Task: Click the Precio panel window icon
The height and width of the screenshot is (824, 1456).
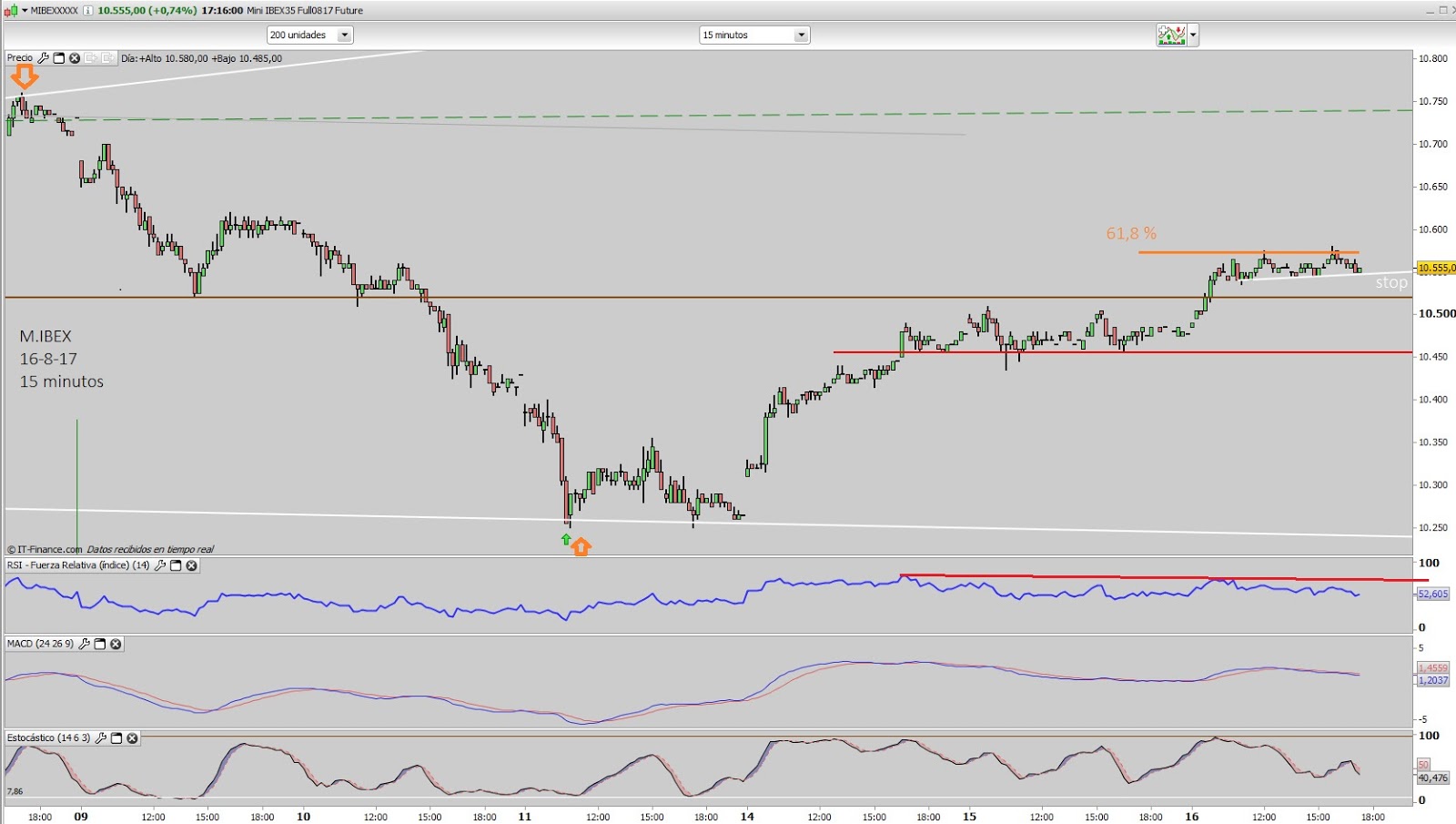Action: (x=59, y=57)
